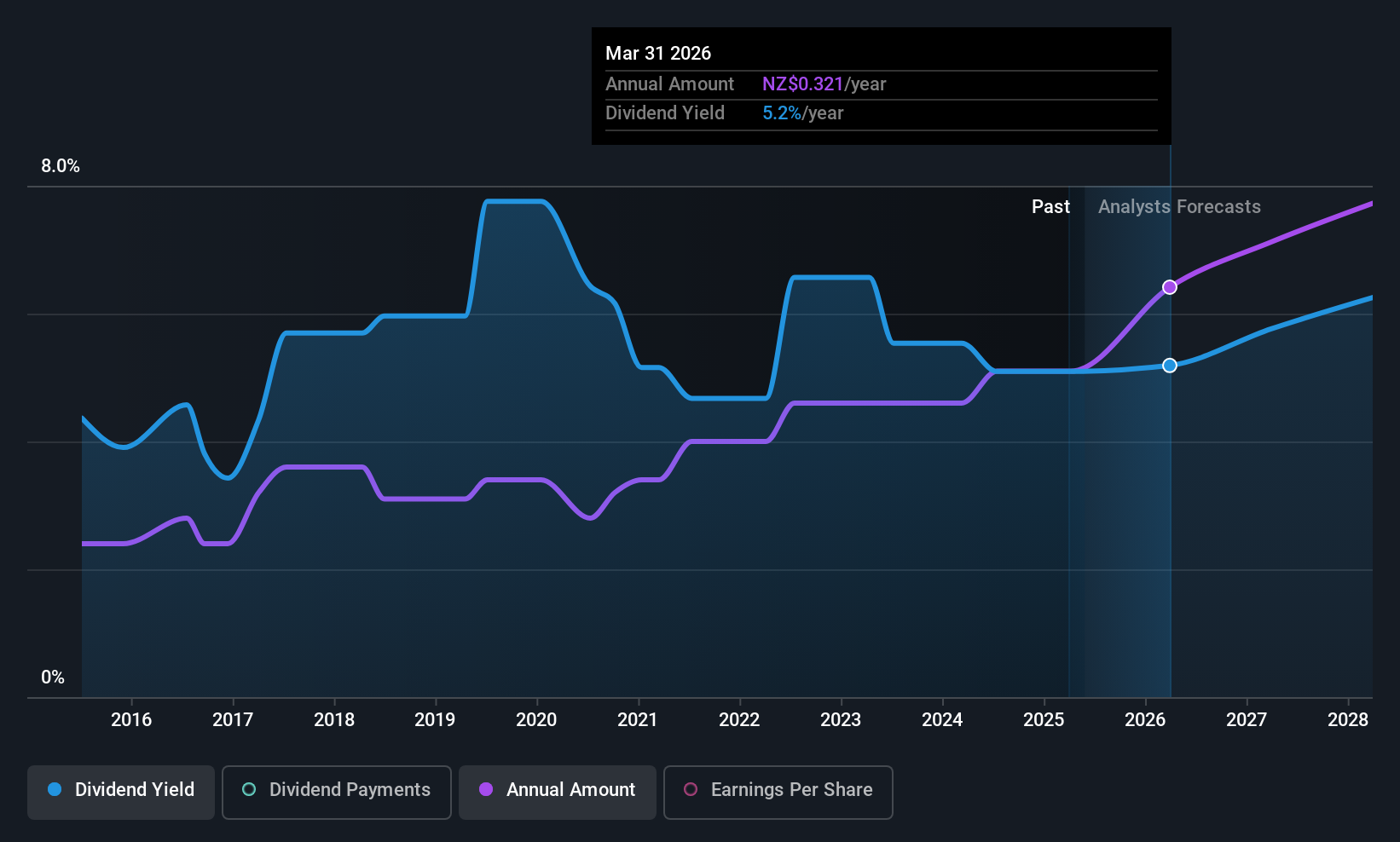Click the 2020 x-axis label
The image size is (1400, 842).
[536, 720]
